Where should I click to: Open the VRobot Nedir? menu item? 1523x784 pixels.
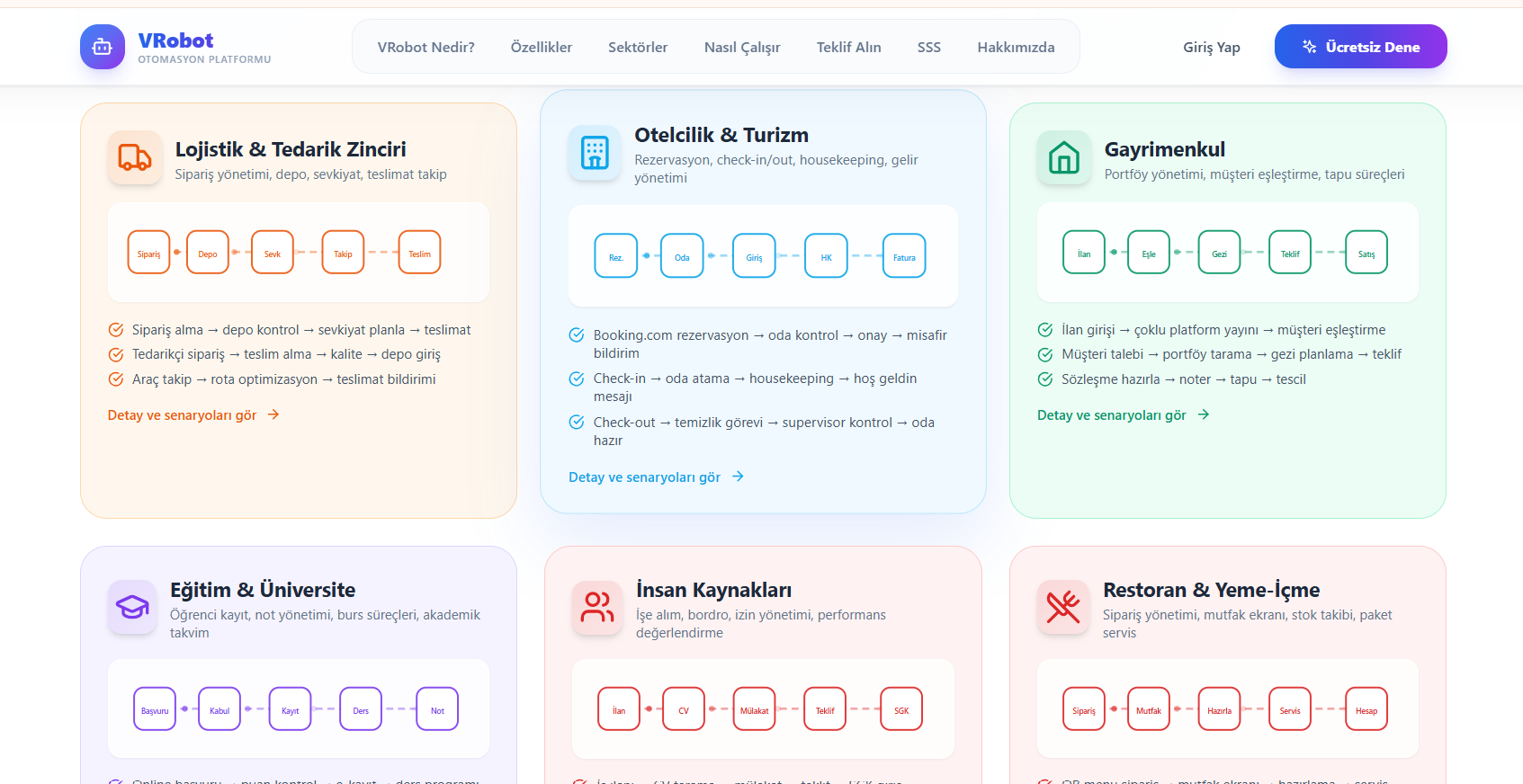426,47
